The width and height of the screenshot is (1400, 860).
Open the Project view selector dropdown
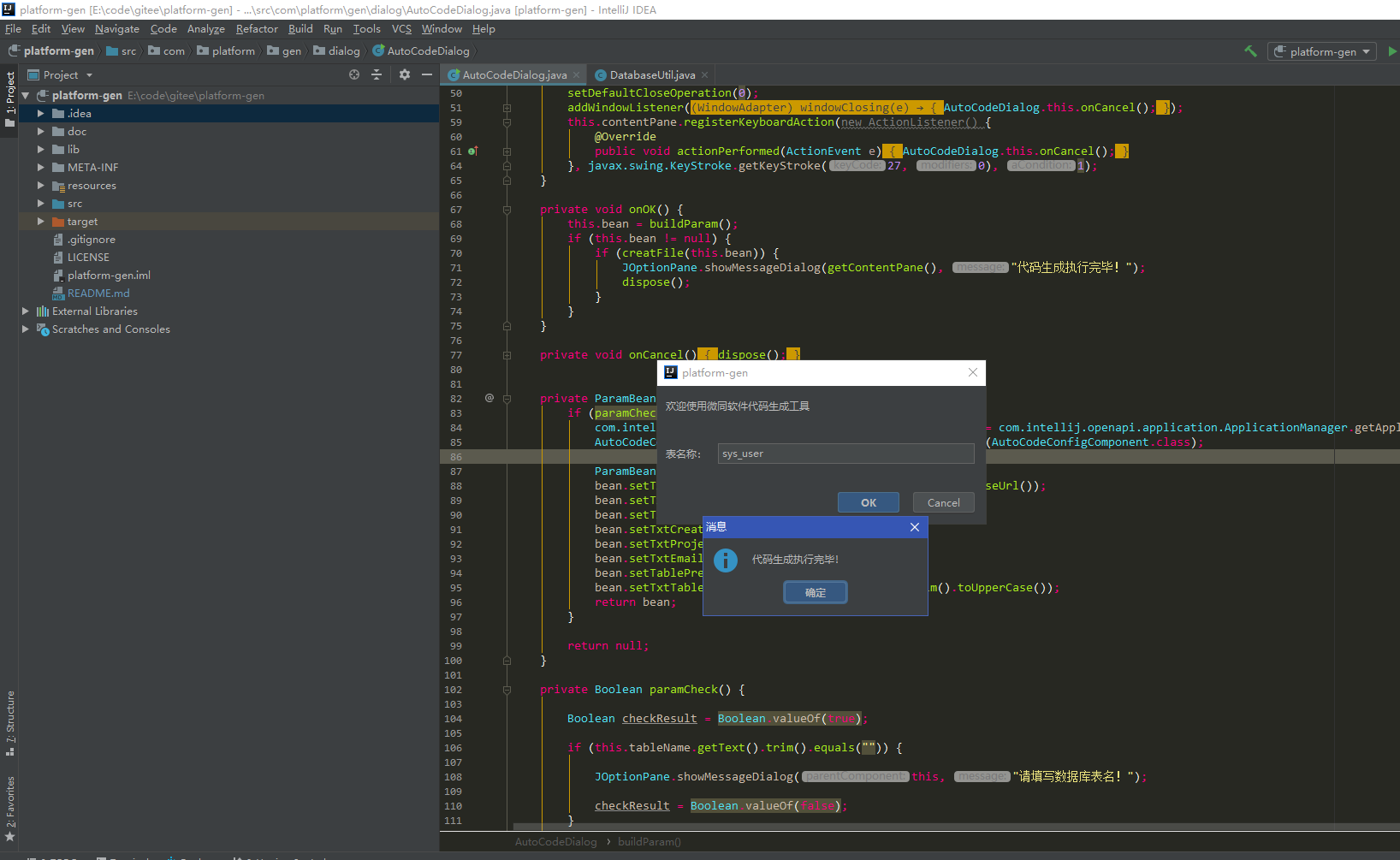60,75
